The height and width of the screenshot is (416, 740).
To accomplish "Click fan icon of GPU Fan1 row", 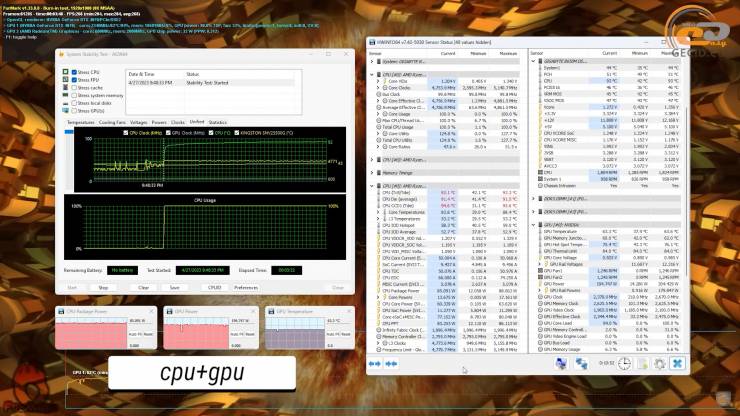I will 540,271.
